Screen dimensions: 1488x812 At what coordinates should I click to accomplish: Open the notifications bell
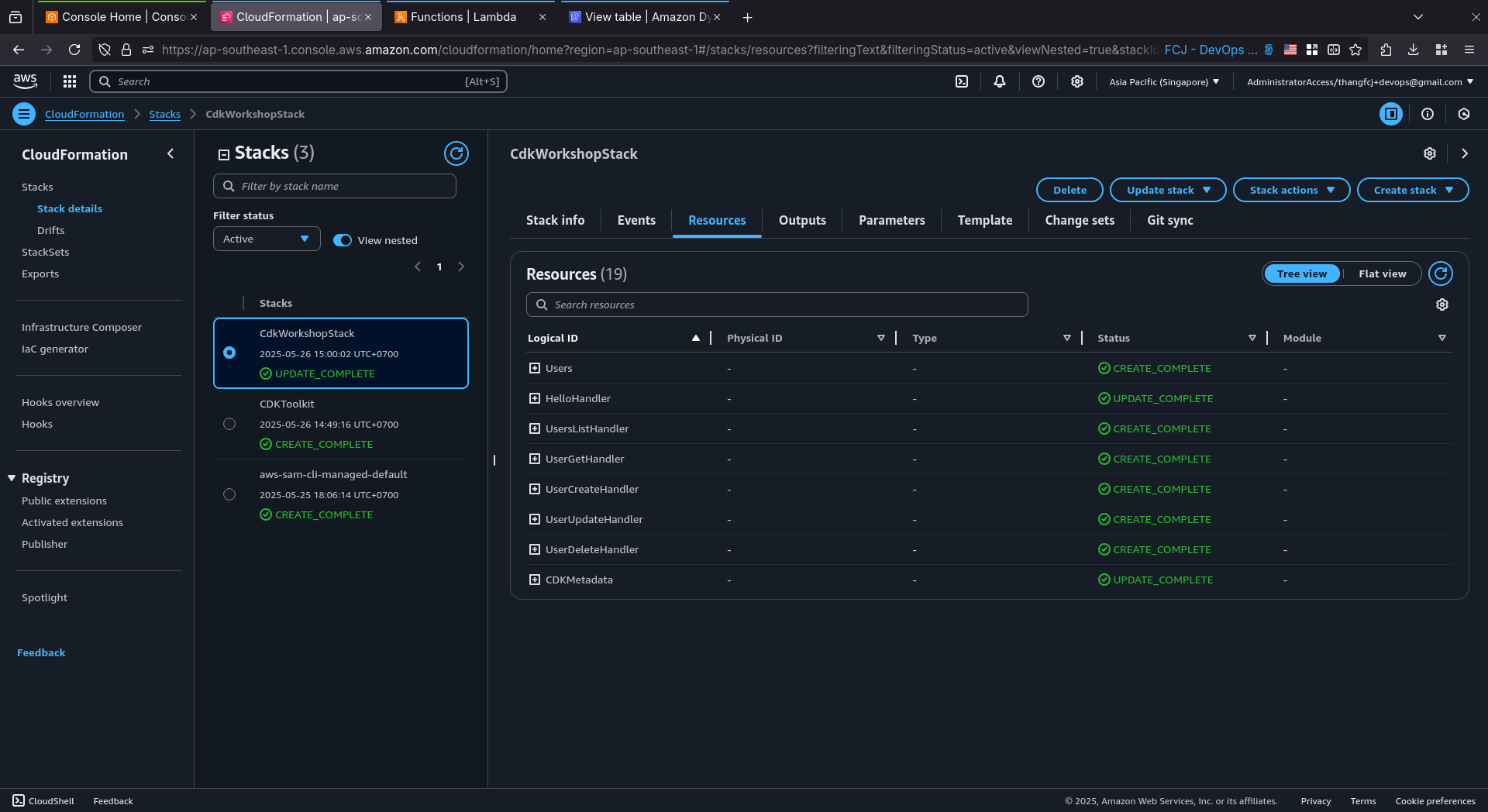[x=1000, y=81]
